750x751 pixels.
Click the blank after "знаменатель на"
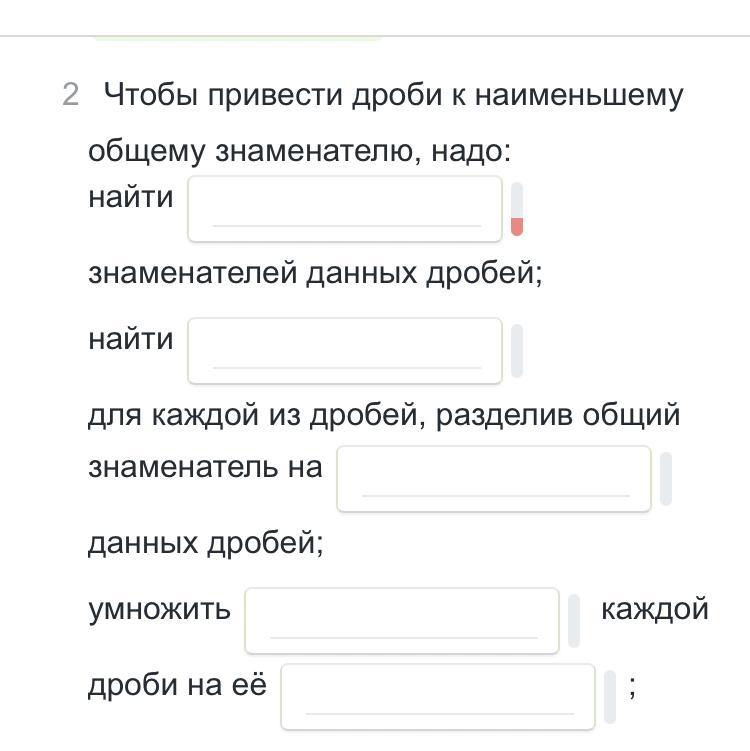(494, 479)
